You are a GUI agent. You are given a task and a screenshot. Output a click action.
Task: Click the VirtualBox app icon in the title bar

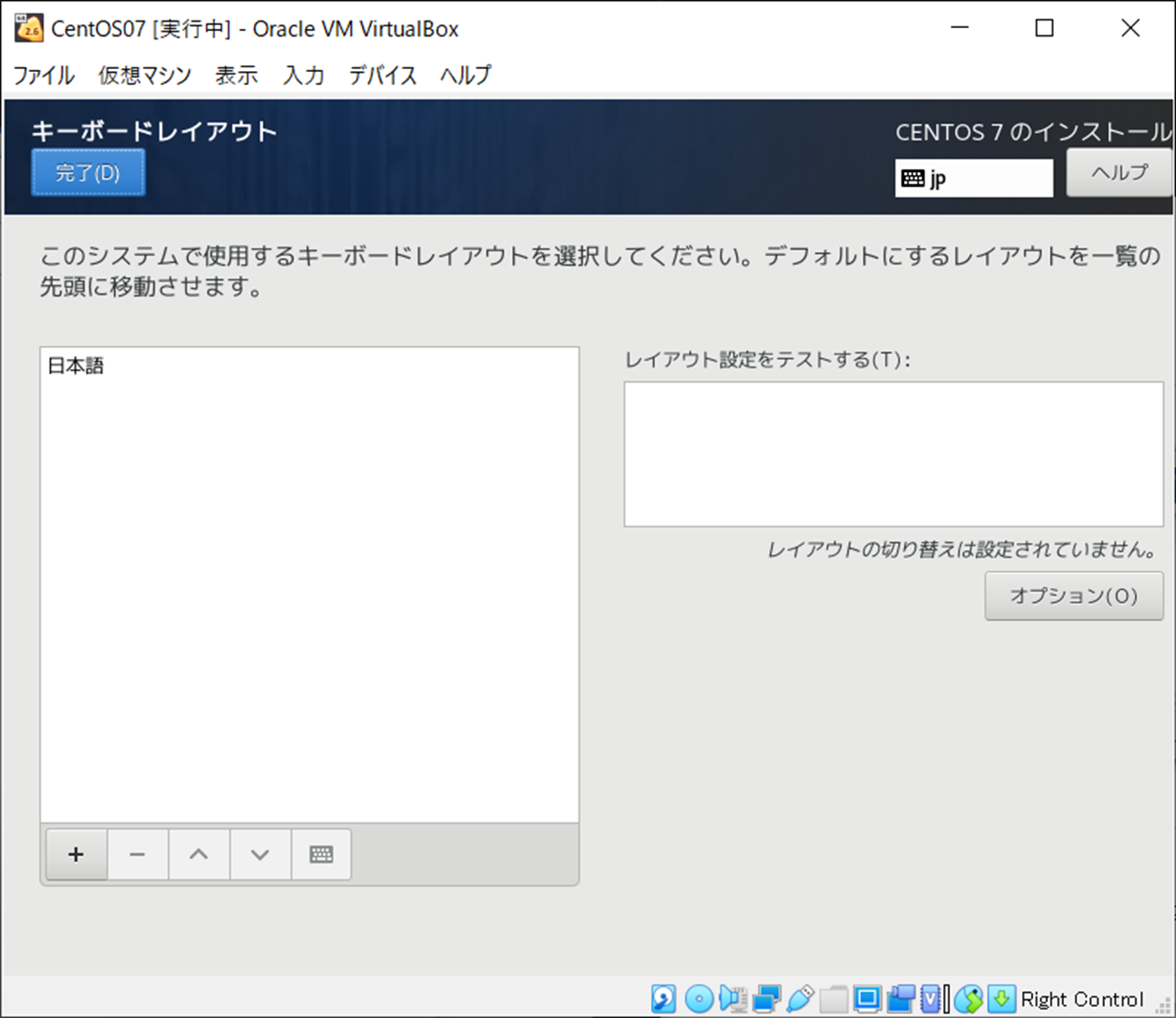click(29, 28)
